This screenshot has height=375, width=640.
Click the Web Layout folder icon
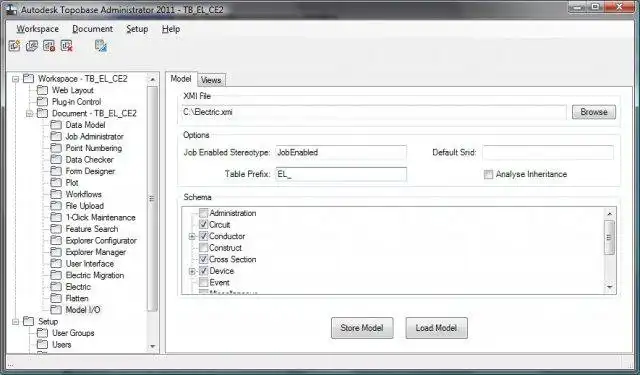42,90
